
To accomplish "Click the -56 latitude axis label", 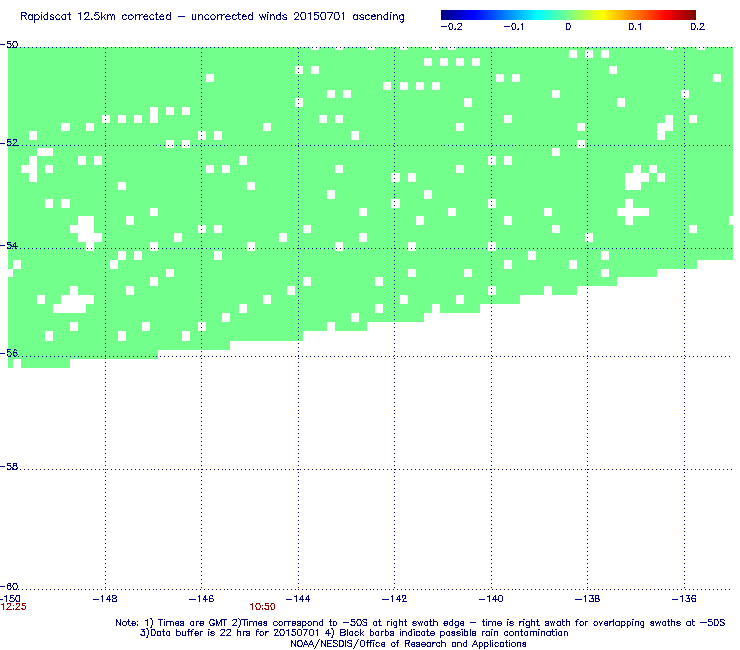I will pos(9,353).
